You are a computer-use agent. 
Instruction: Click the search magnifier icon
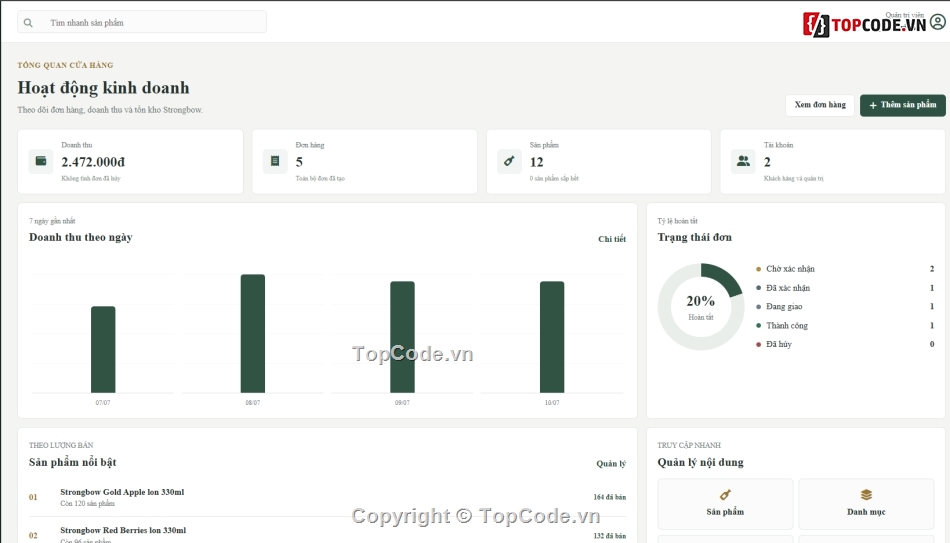[x=28, y=22]
